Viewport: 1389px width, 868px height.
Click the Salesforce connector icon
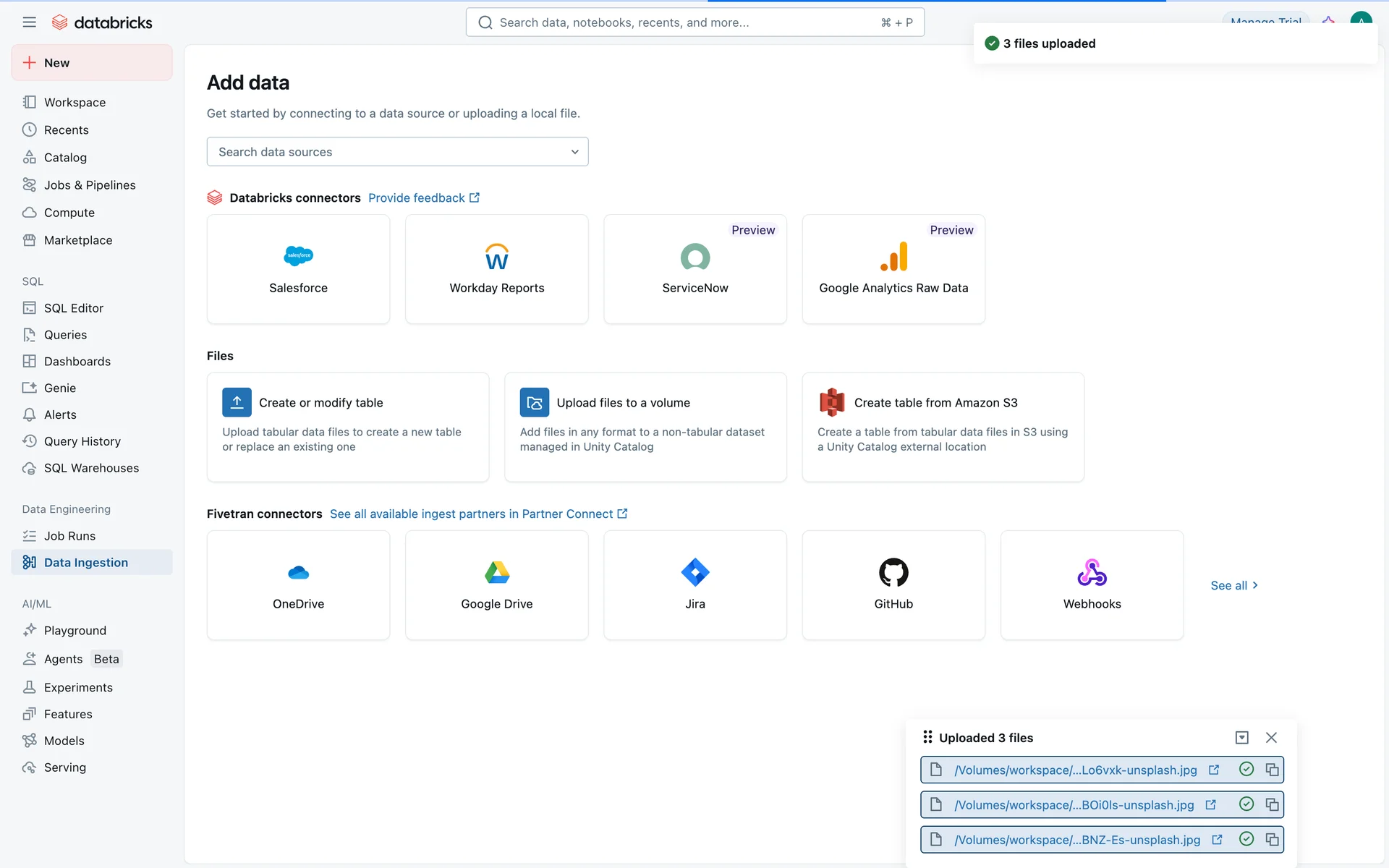click(298, 256)
